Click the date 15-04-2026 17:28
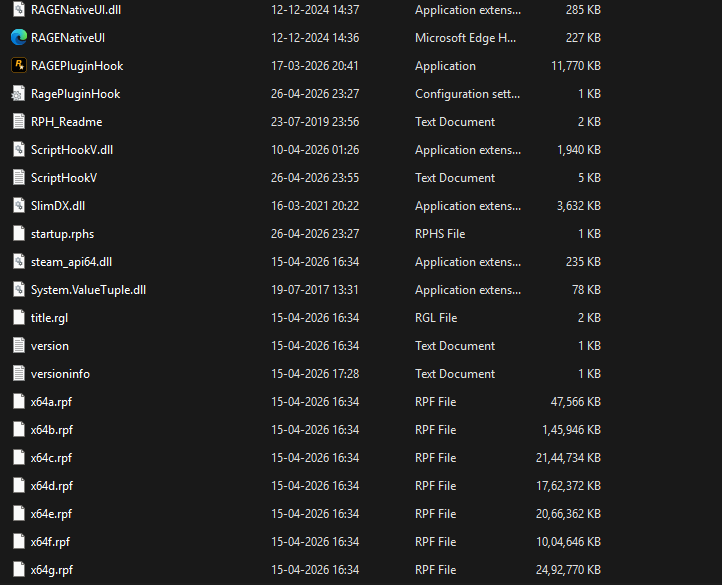Screen dimensions: 722x585 315,374
